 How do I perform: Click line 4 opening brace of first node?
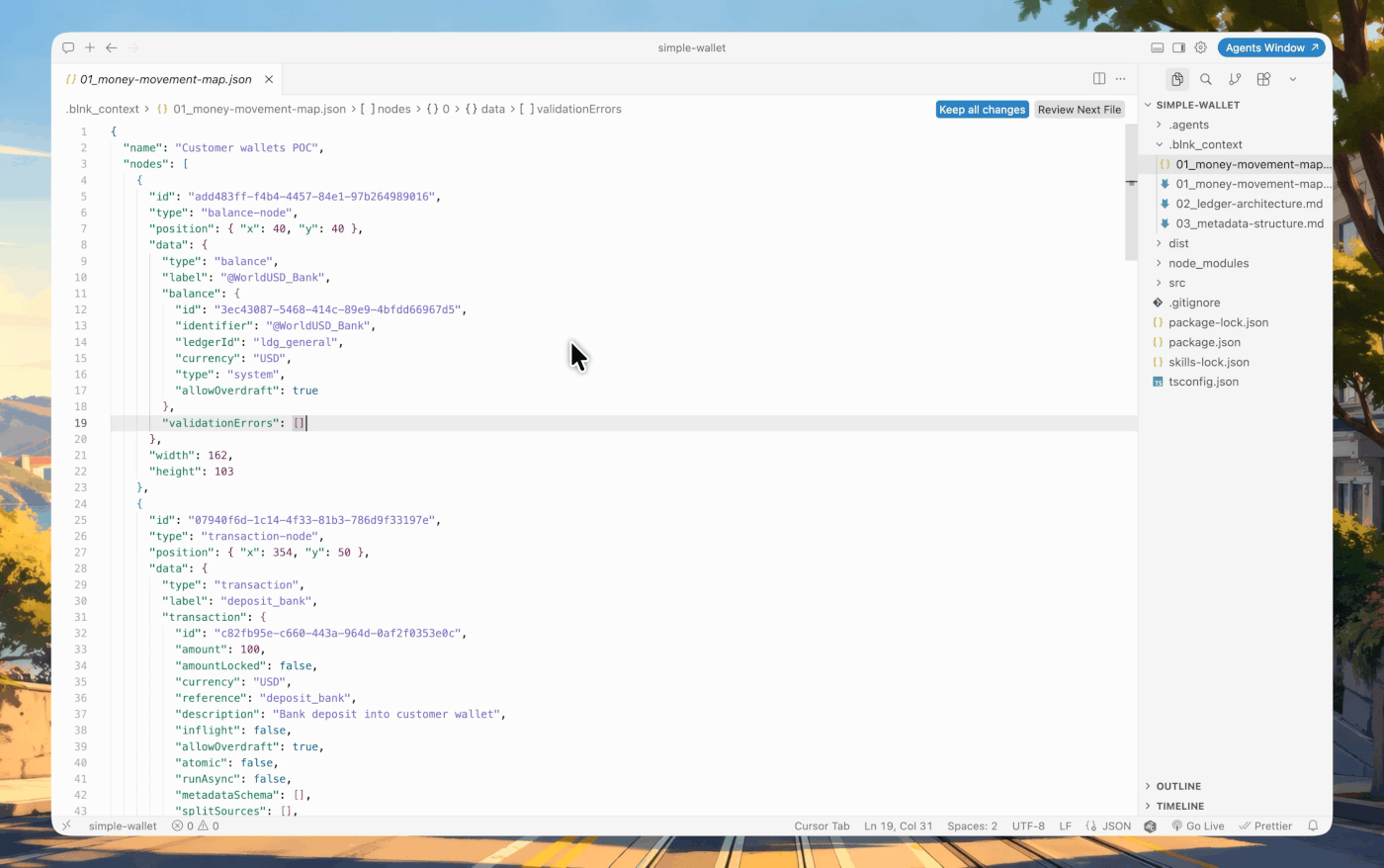tap(139, 180)
